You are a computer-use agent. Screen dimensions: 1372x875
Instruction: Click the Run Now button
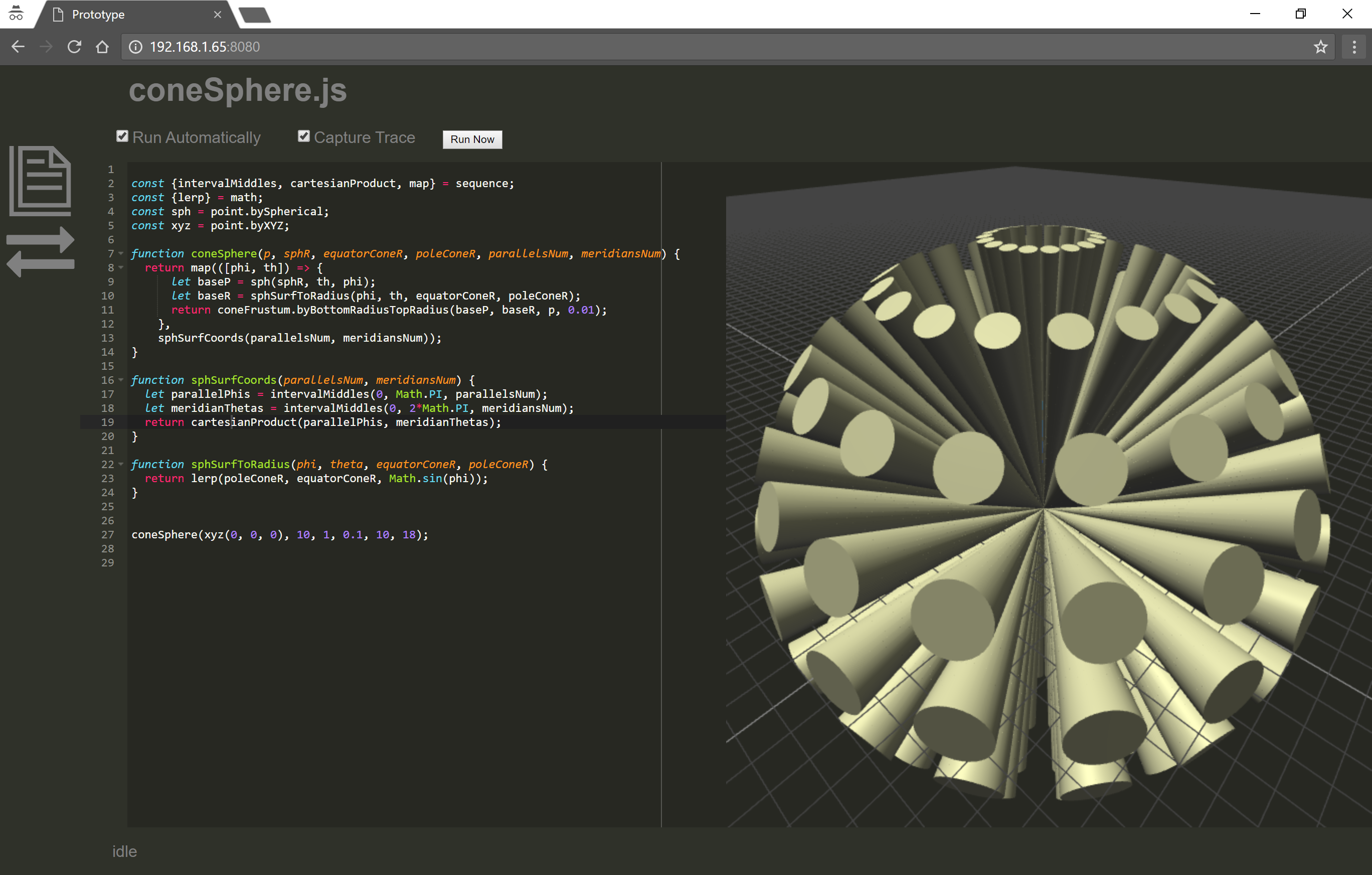pos(472,139)
